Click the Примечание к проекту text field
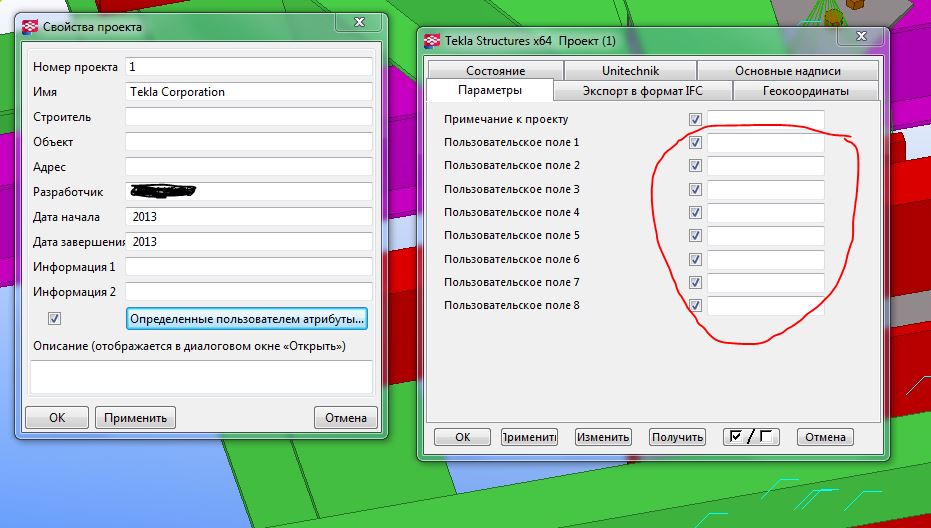Screen dimensions: 931x528 [765, 119]
